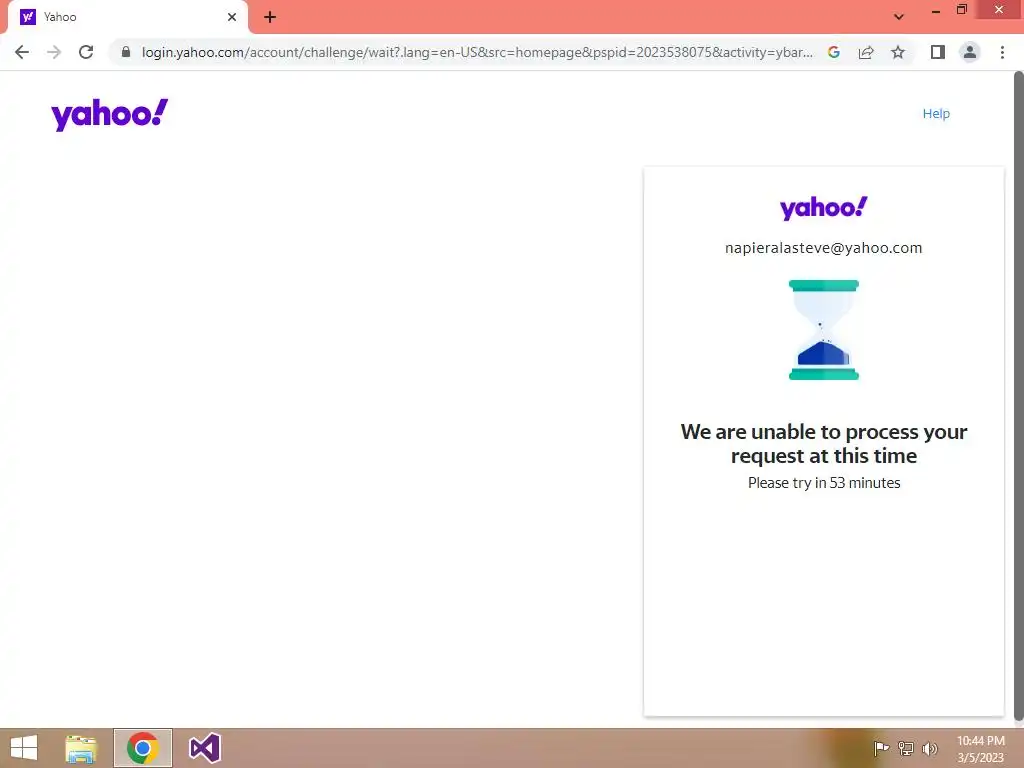Click the padlock site info icon
This screenshot has width=1024, height=768.
(126, 52)
